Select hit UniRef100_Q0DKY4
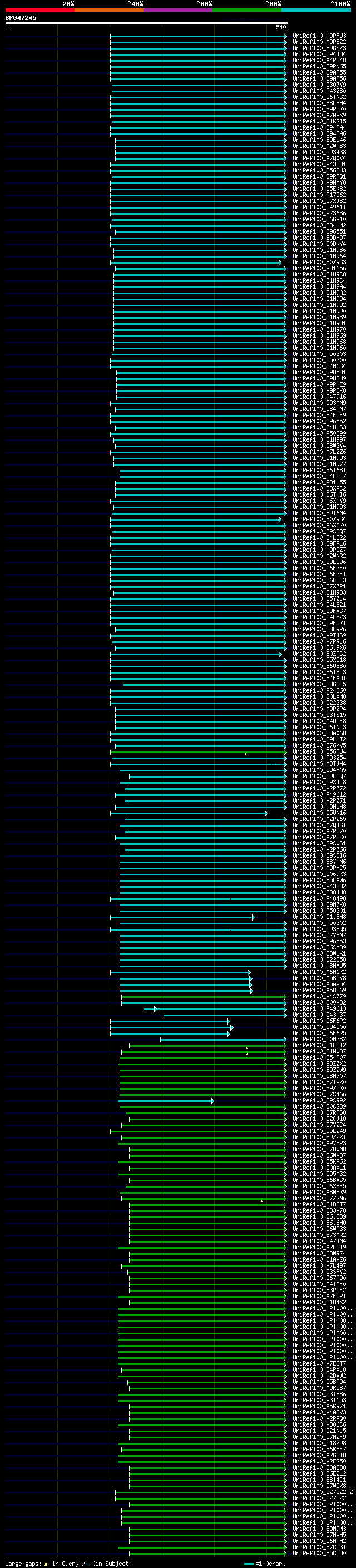 pos(319,244)
